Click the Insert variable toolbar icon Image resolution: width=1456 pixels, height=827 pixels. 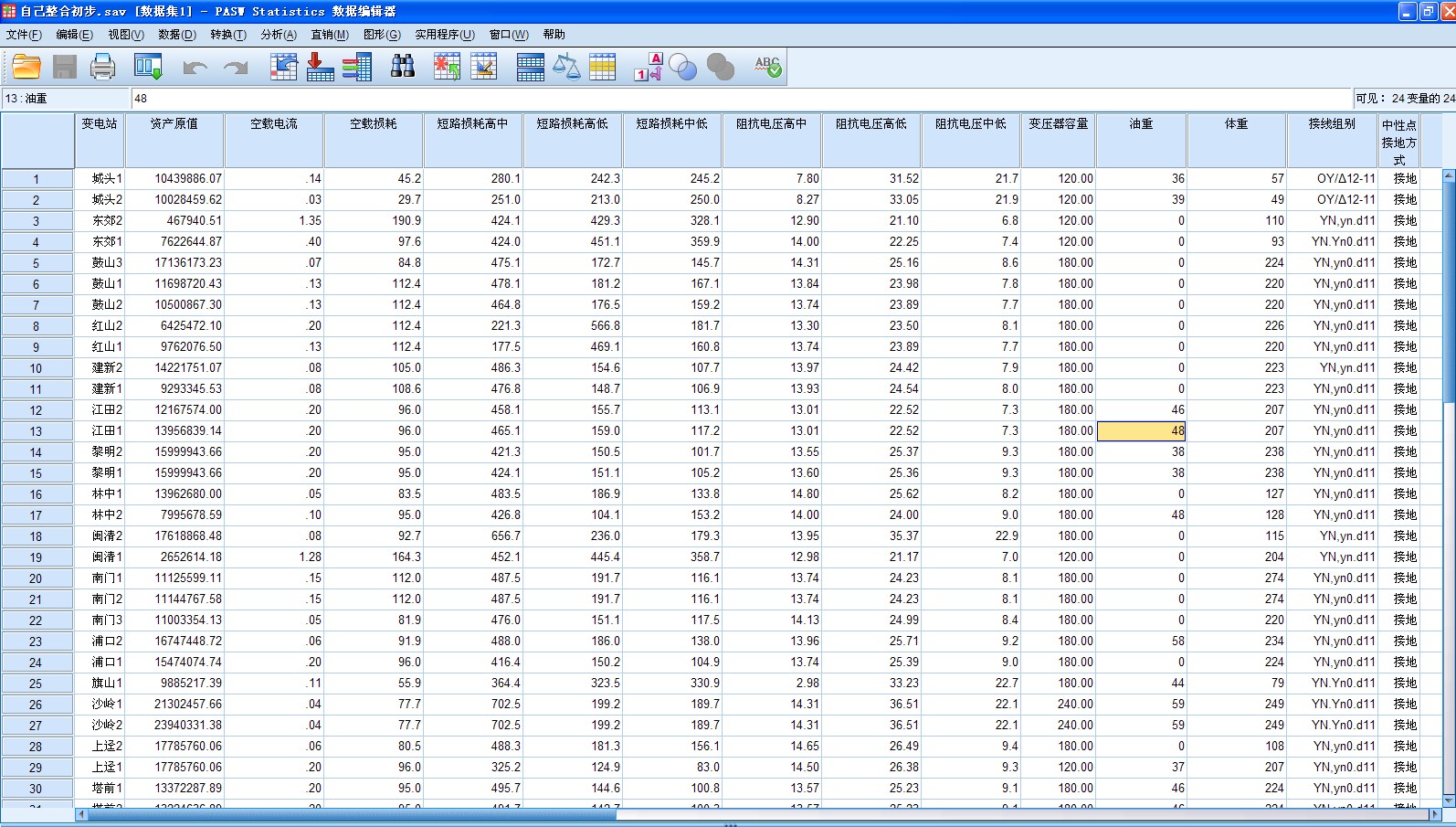tap(483, 67)
